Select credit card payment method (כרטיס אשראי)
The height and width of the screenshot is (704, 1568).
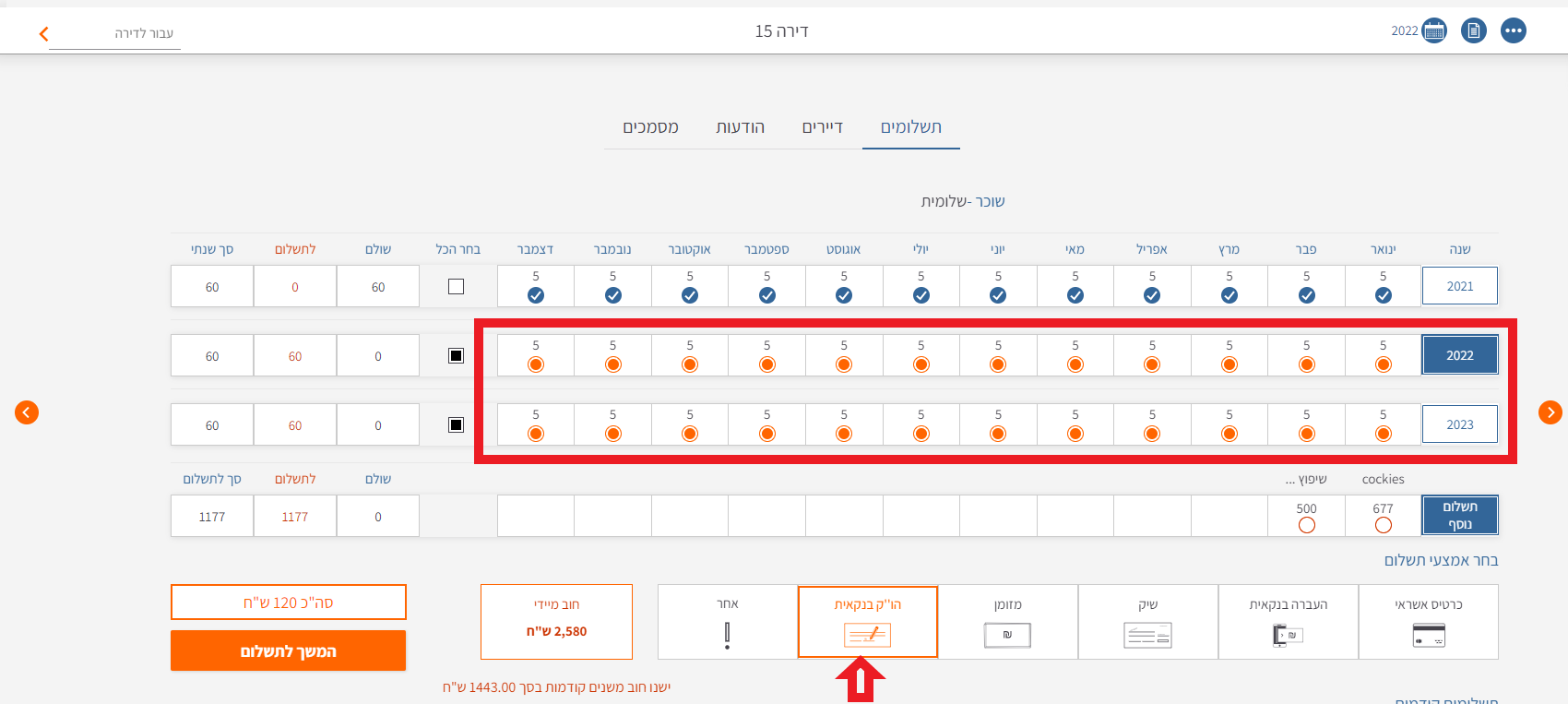[x=1428, y=622]
